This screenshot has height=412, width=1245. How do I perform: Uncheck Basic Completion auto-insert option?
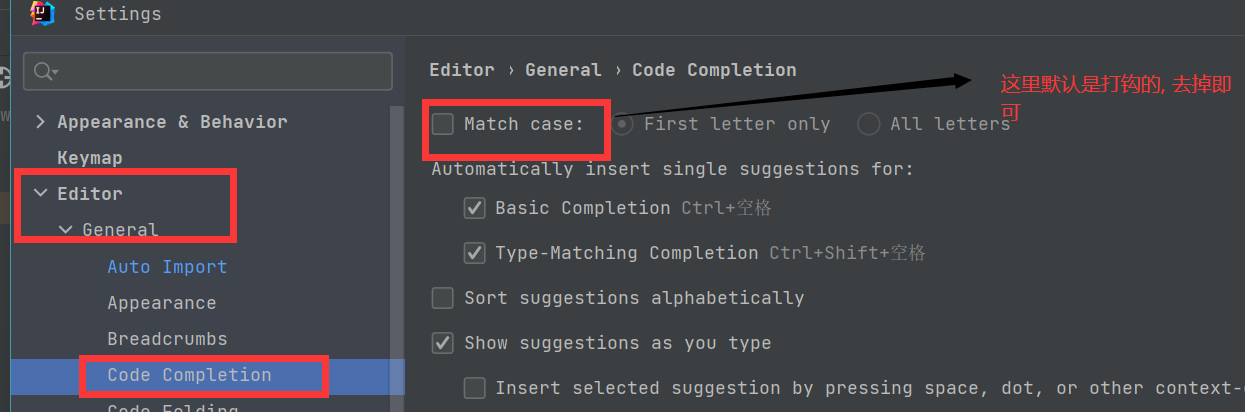(475, 208)
